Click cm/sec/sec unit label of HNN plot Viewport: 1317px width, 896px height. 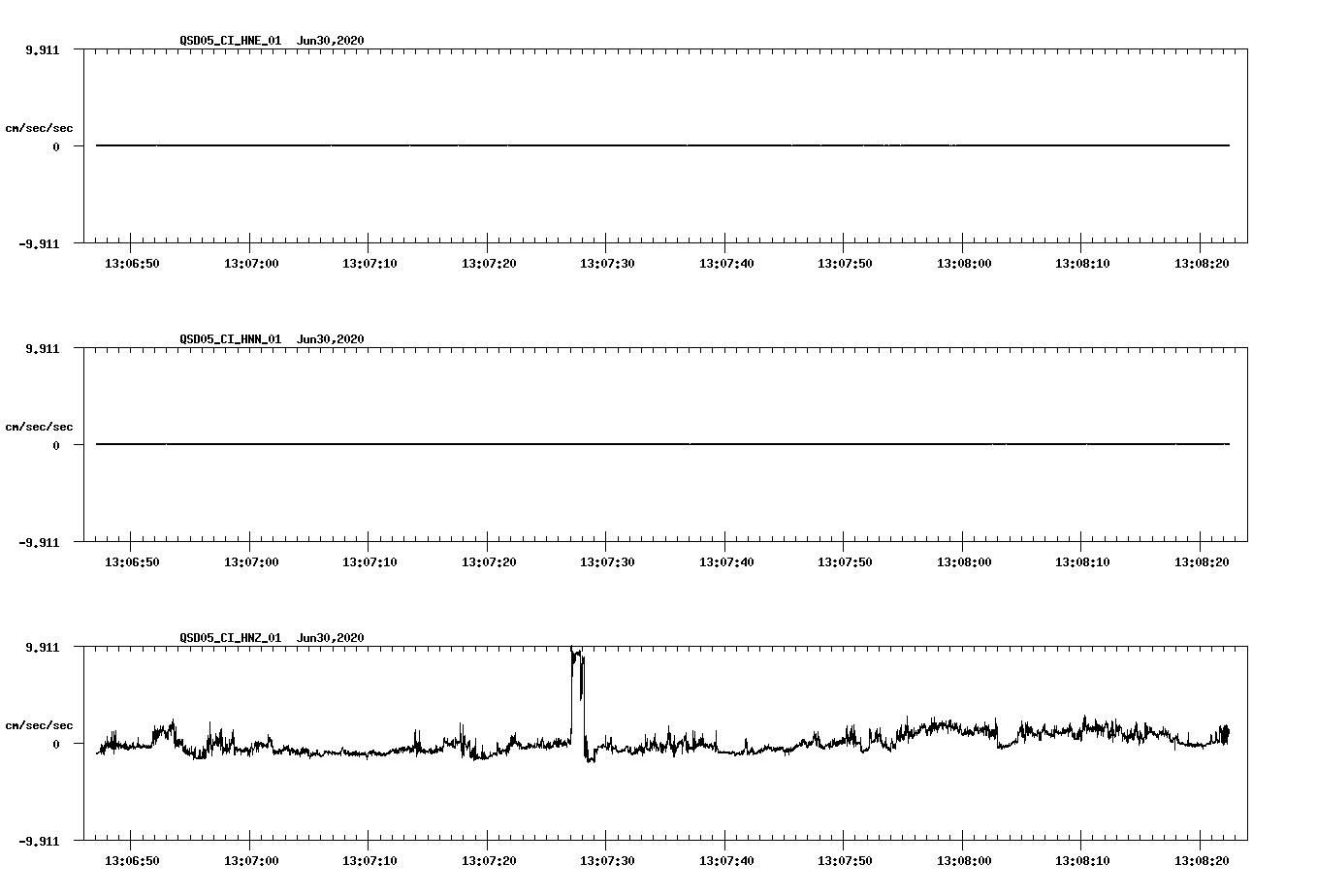click(39, 428)
